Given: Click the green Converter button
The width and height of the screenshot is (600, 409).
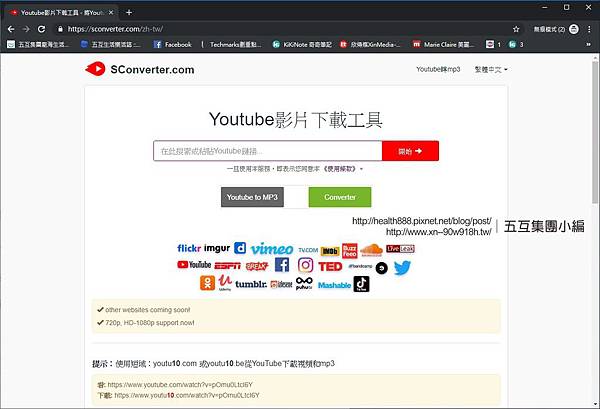Looking at the screenshot, I should click(x=340, y=197).
